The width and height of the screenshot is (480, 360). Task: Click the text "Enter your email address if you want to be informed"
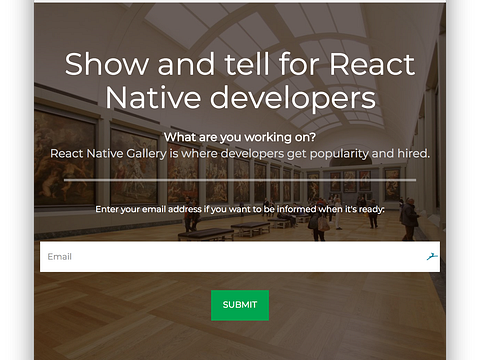(x=206, y=209)
